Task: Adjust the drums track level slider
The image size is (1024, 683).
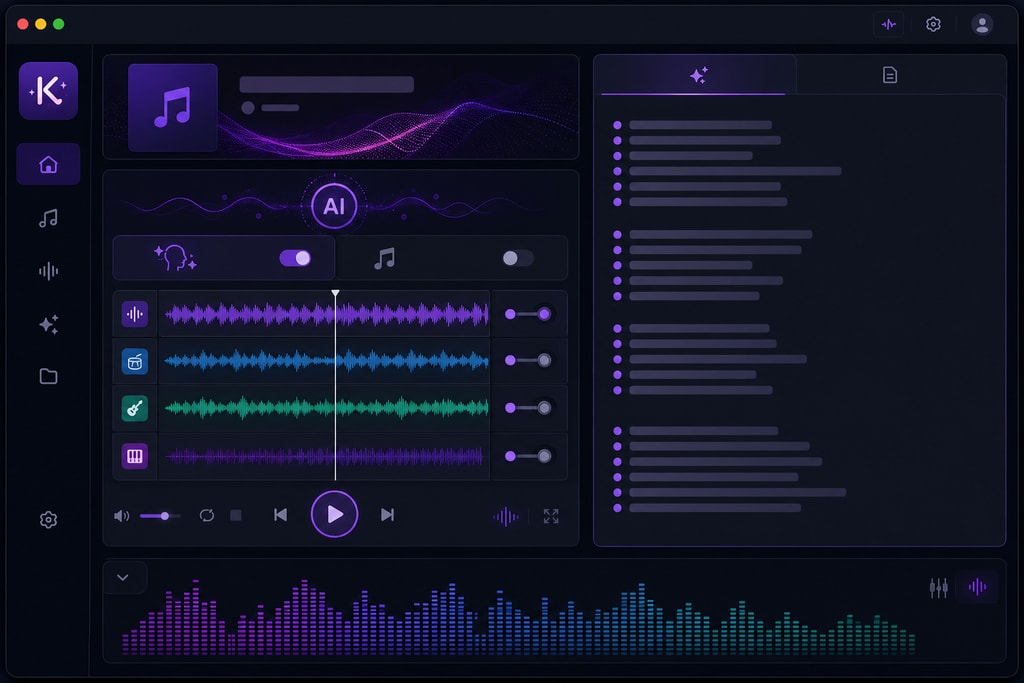Action: point(528,360)
